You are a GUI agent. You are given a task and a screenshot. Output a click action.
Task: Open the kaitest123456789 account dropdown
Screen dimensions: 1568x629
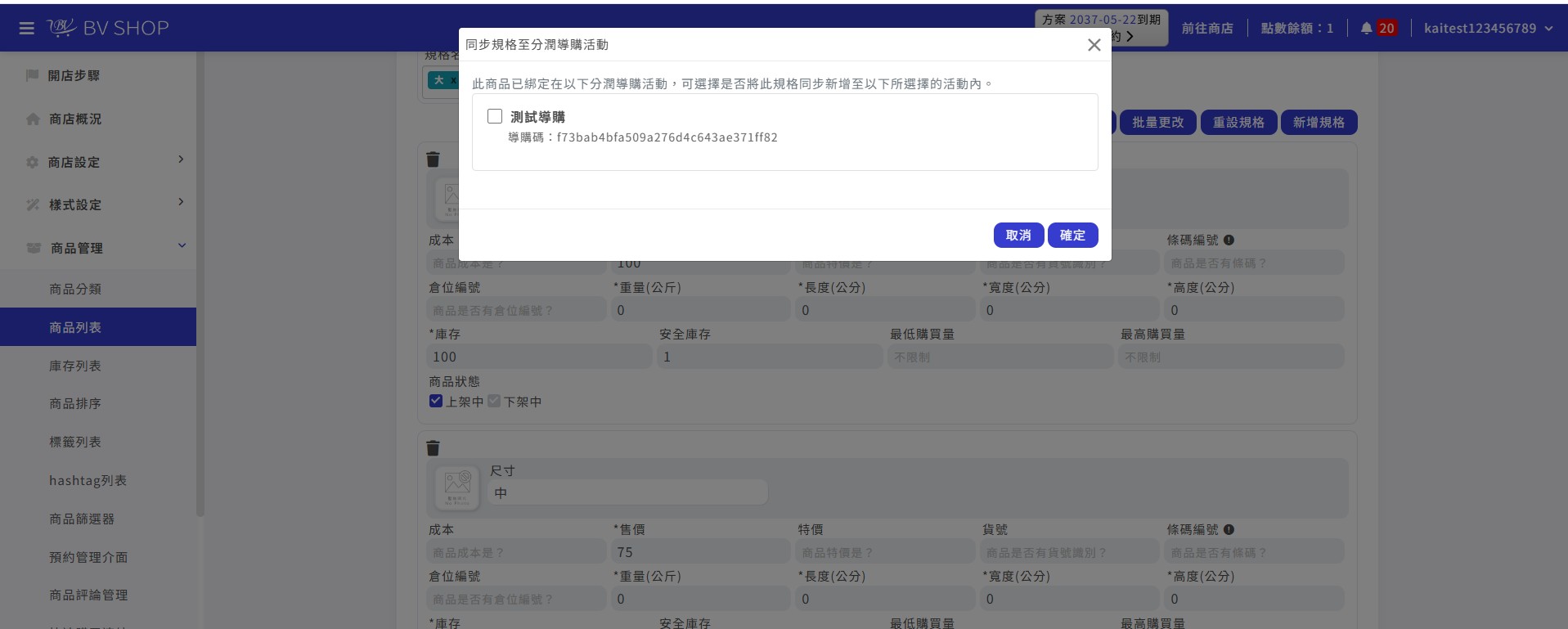(1488, 28)
